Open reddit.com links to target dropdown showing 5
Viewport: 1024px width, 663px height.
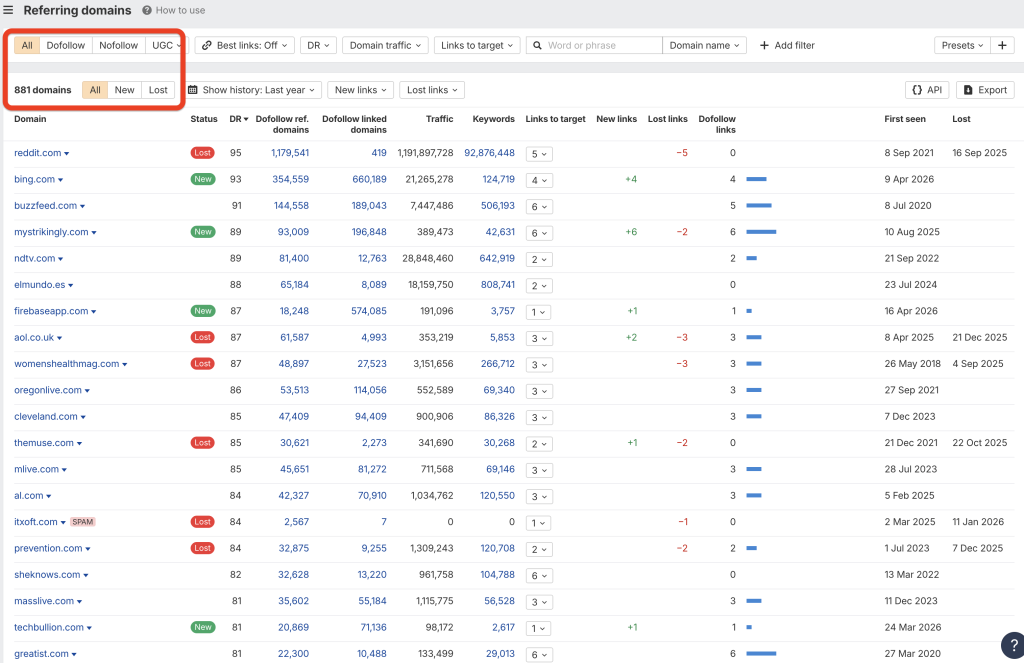point(539,154)
